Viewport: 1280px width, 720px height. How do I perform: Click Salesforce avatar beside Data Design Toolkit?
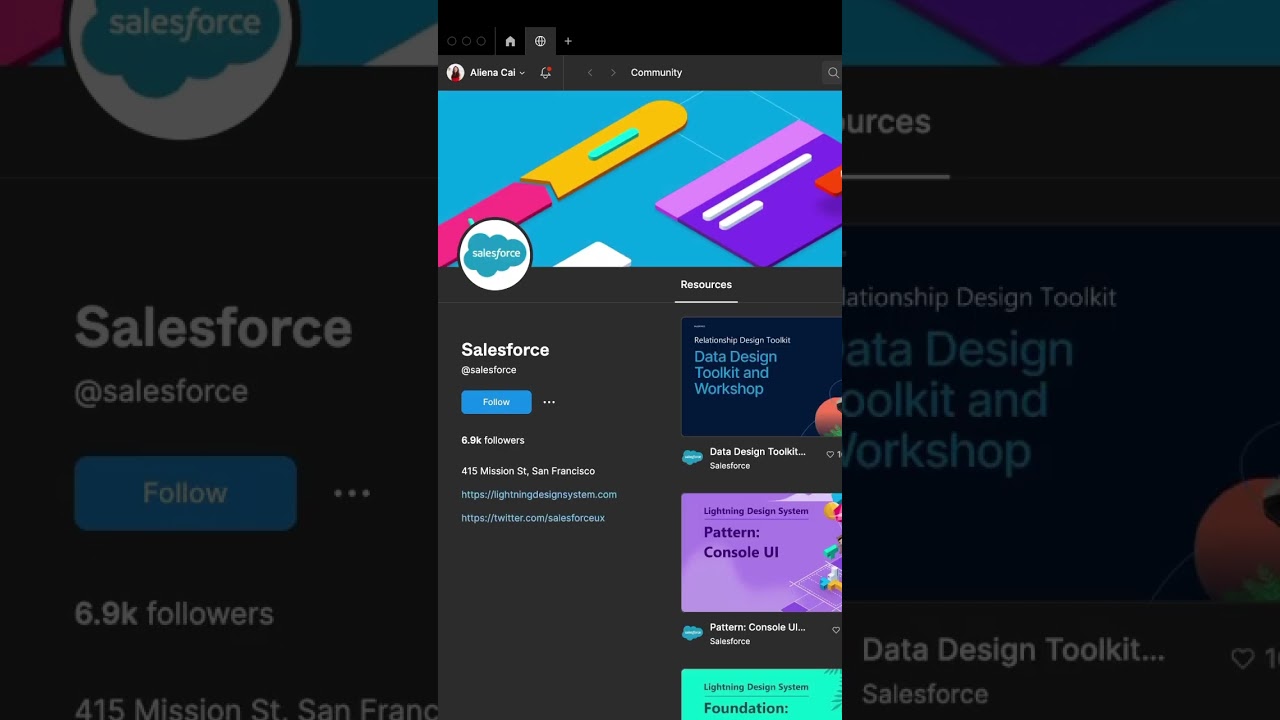point(692,457)
